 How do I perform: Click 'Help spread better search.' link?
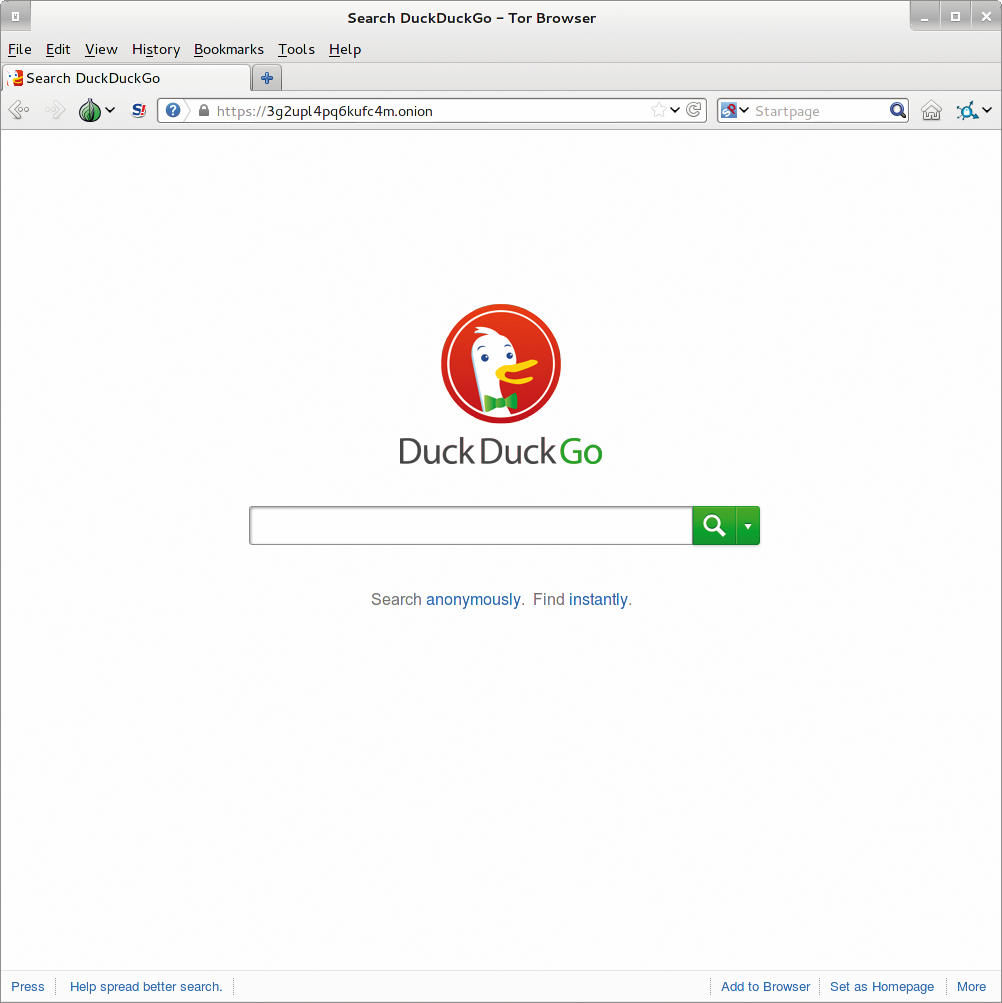pyautogui.click(x=146, y=986)
